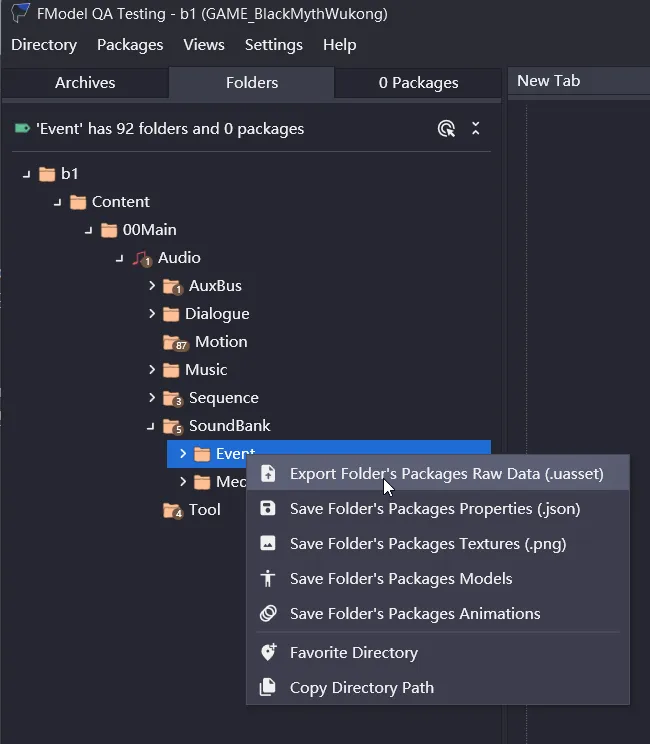Expand the AuxBus folder
Image resolution: width=650 pixels, height=744 pixels.
(x=152, y=286)
